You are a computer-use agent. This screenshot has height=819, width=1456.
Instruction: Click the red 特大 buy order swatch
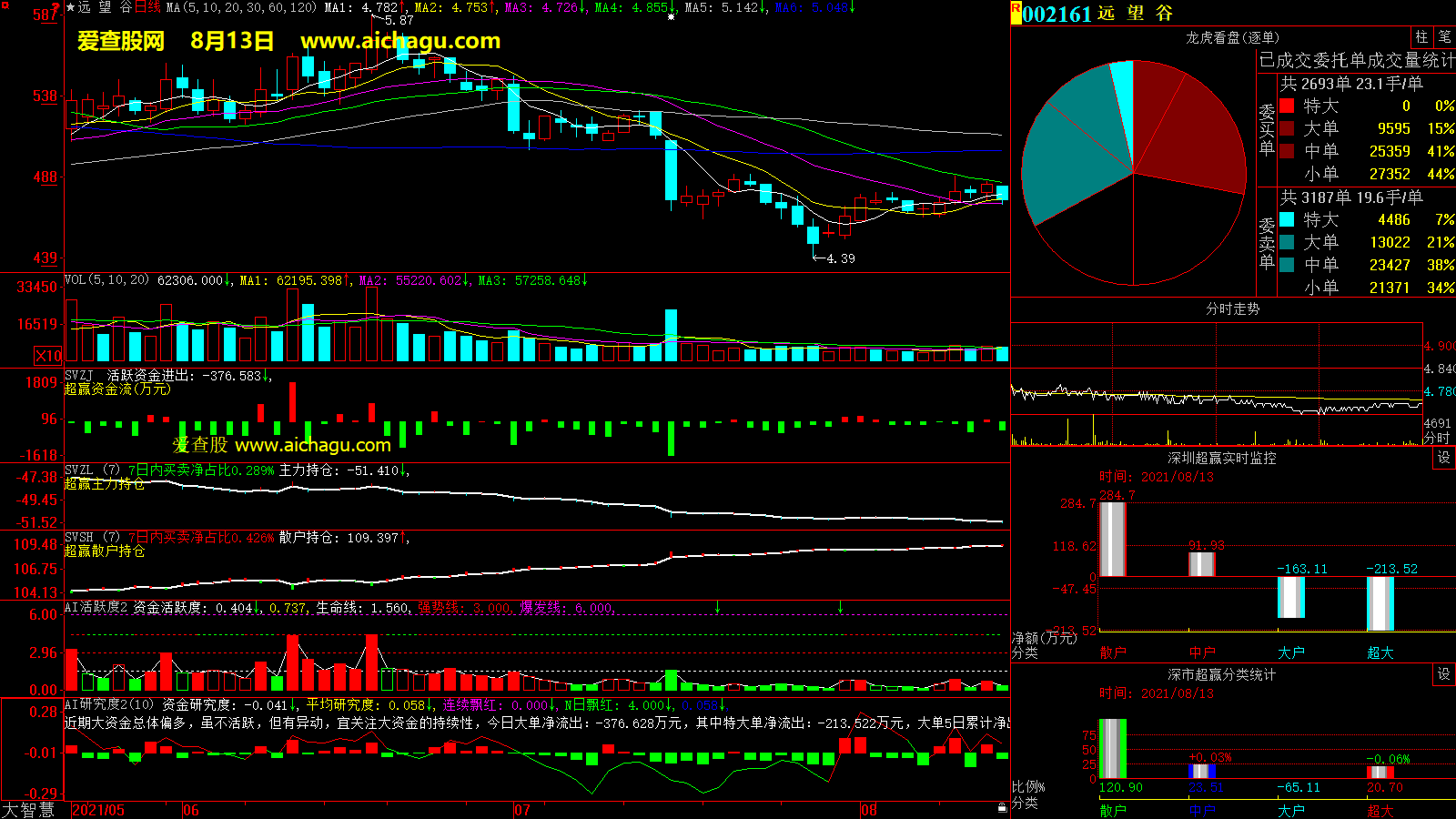tap(1287, 106)
